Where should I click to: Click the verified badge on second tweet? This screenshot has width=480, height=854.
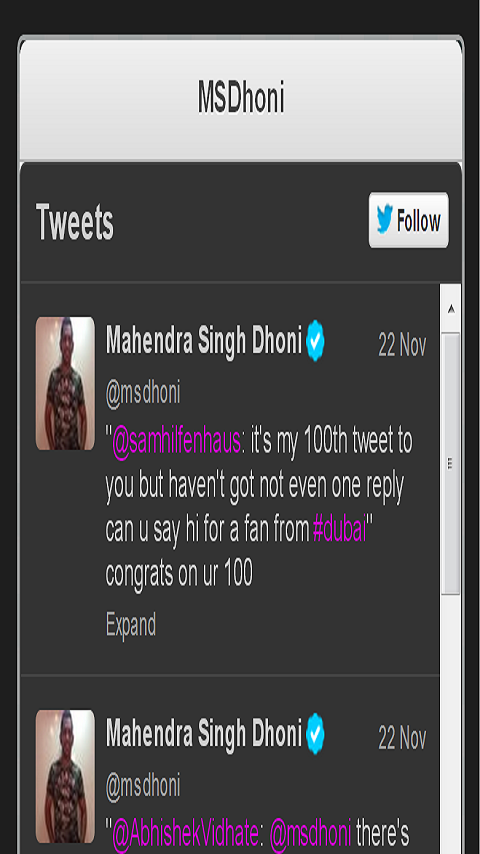[x=315, y=733]
